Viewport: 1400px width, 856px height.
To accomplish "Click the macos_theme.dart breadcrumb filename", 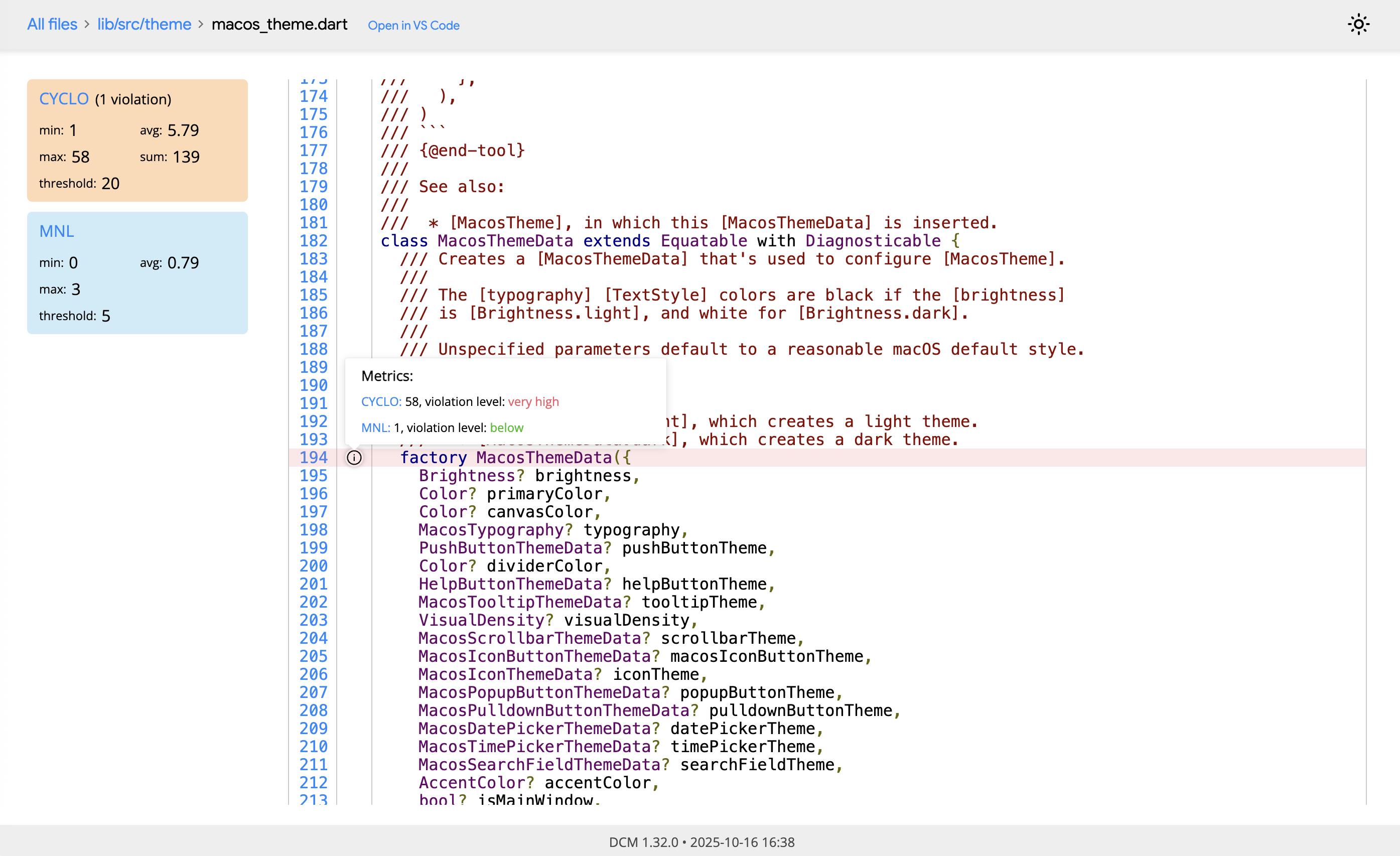I will pyautogui.click(x=279, y=25).
